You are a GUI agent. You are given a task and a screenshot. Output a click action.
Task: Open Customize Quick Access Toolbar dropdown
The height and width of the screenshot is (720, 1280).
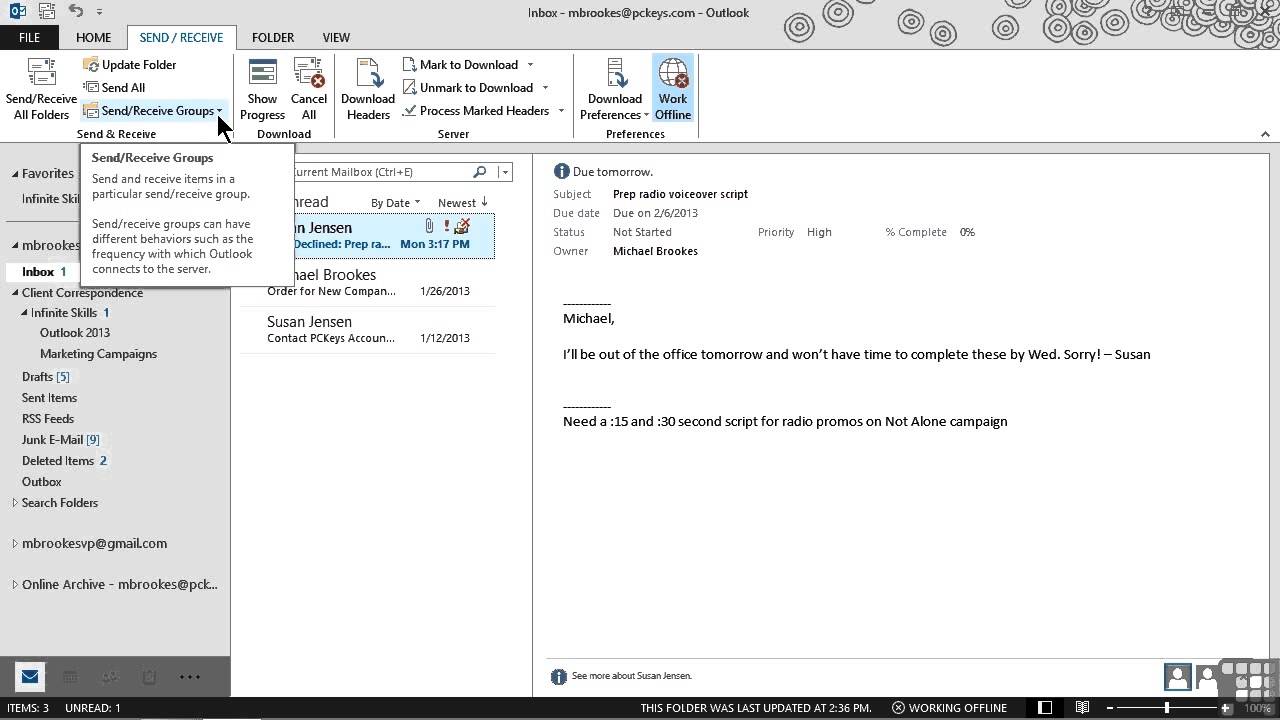pos(99,12)
